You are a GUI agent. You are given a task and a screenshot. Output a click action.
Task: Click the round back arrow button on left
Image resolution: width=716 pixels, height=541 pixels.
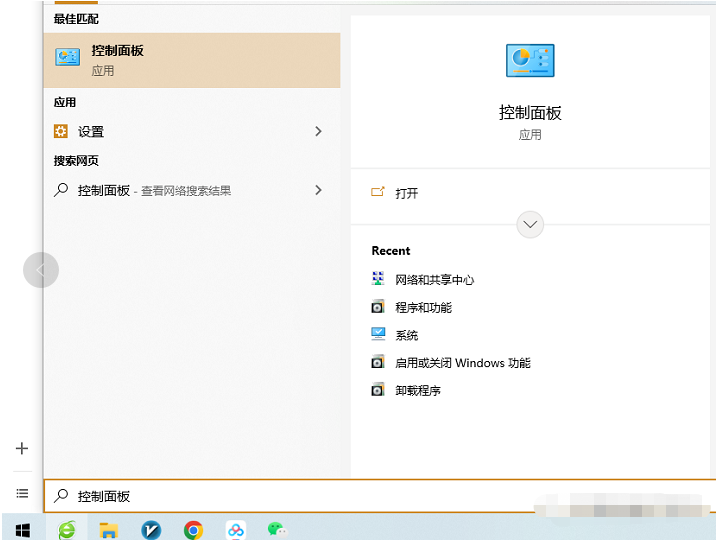(x=41, y=270)
